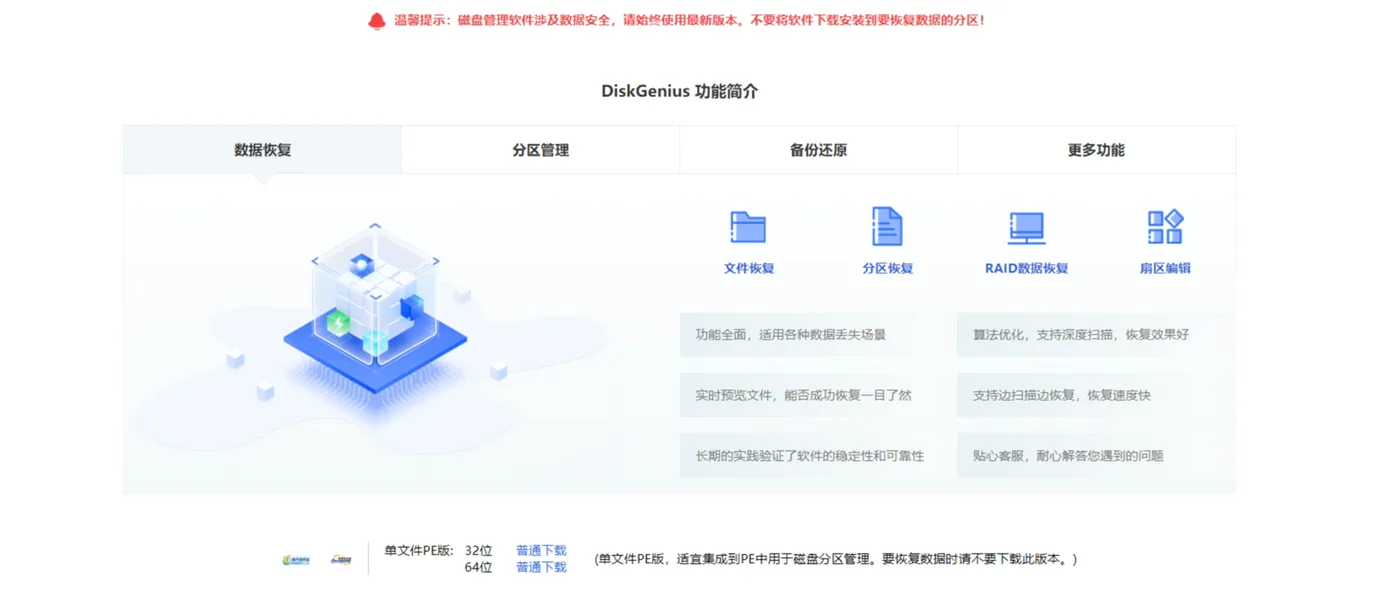Click the 文件恢复 label link
The width and height of the screenshot is (1400, 611).
(x=749, y=268)
